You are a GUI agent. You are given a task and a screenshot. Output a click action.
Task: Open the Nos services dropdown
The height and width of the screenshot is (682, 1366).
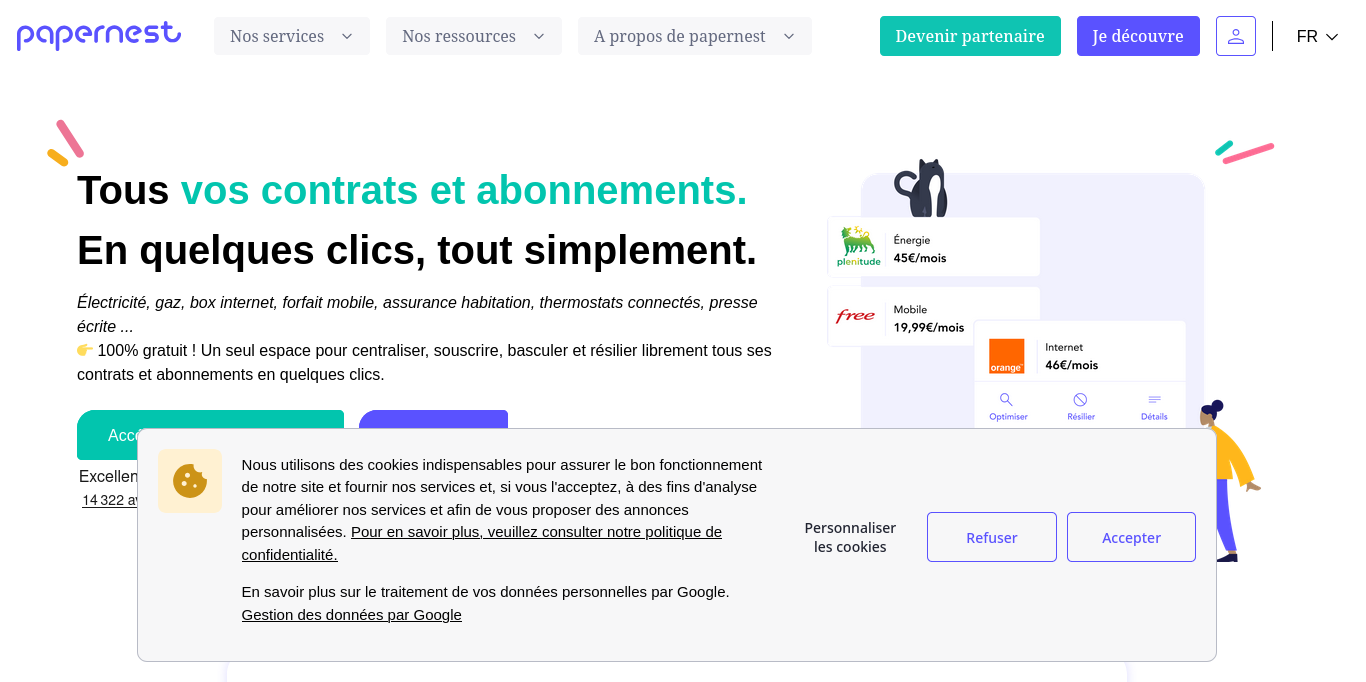pyautogui.click(x=291, y=35)
